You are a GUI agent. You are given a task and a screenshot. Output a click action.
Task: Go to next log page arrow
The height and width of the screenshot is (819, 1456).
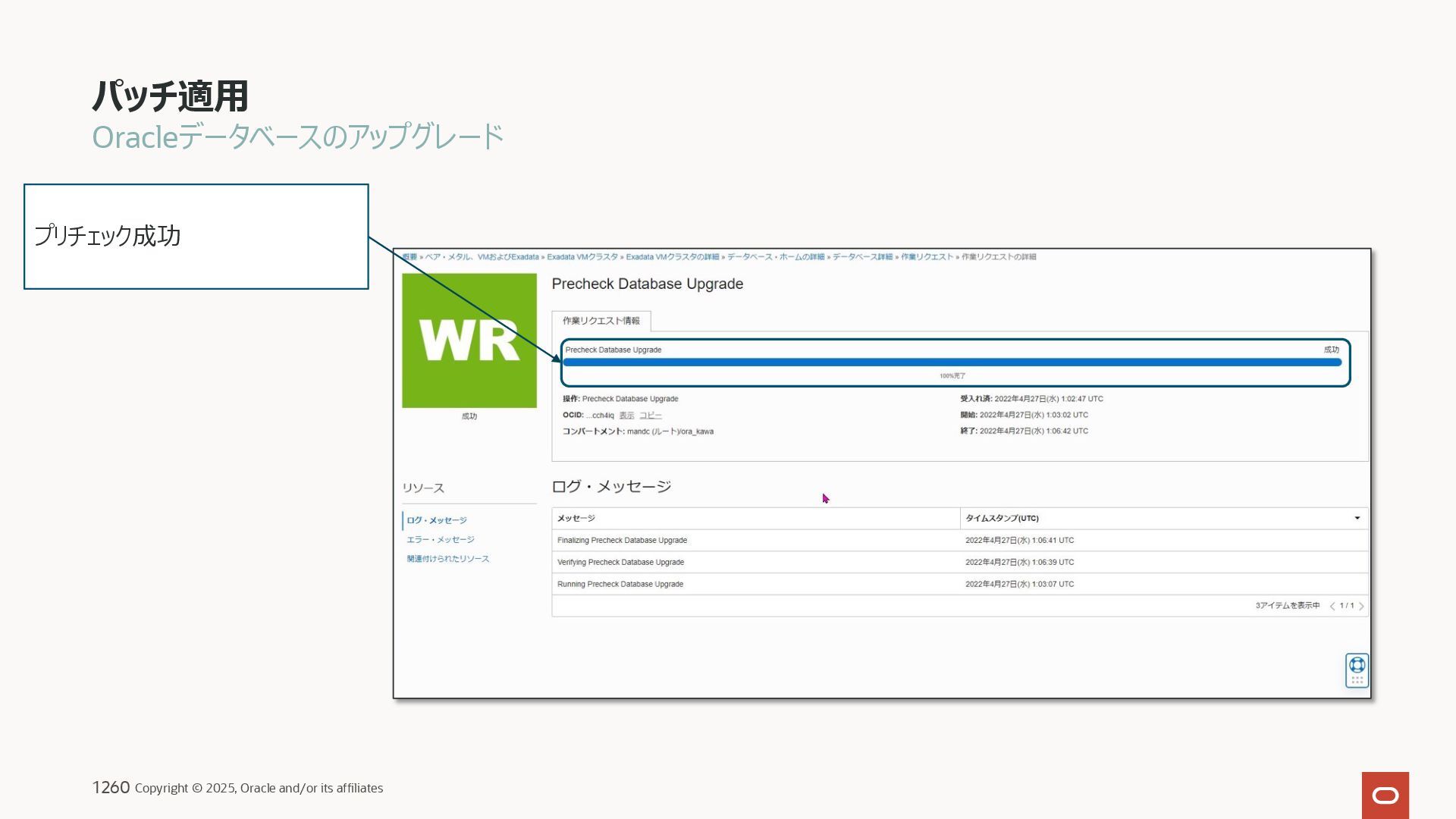point(1361,606)
